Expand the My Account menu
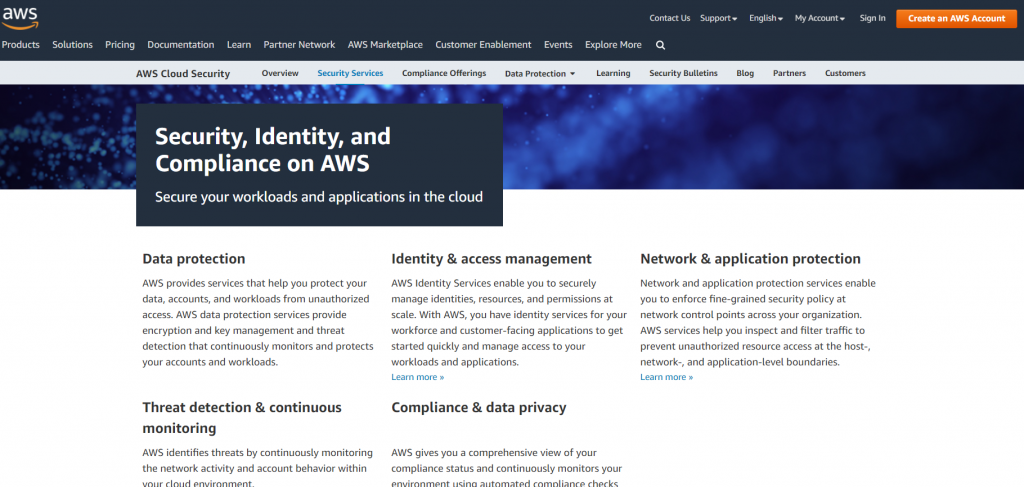 click(x=820, y=18)
